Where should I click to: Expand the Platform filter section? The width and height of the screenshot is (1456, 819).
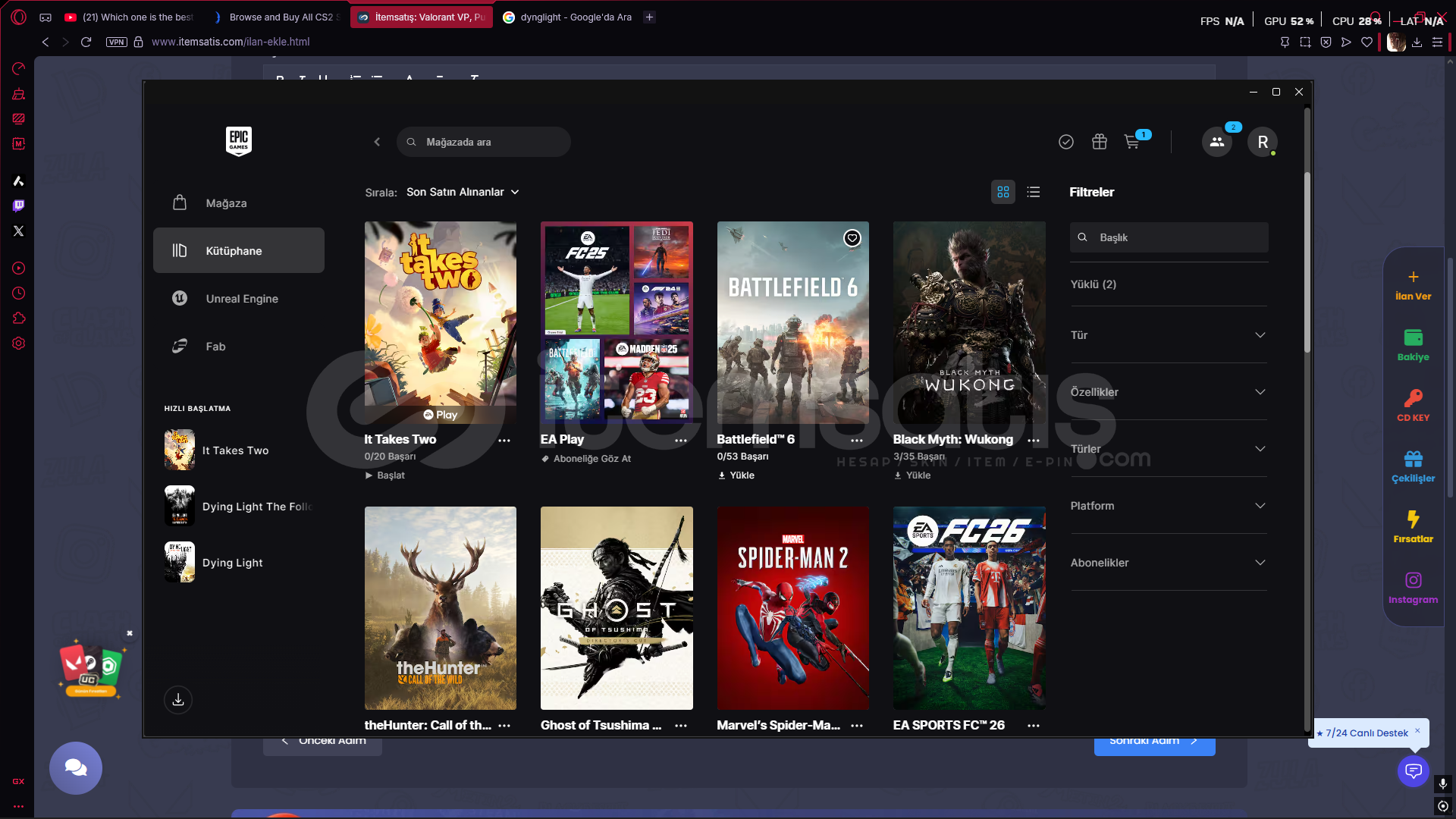click(1169, 506)
